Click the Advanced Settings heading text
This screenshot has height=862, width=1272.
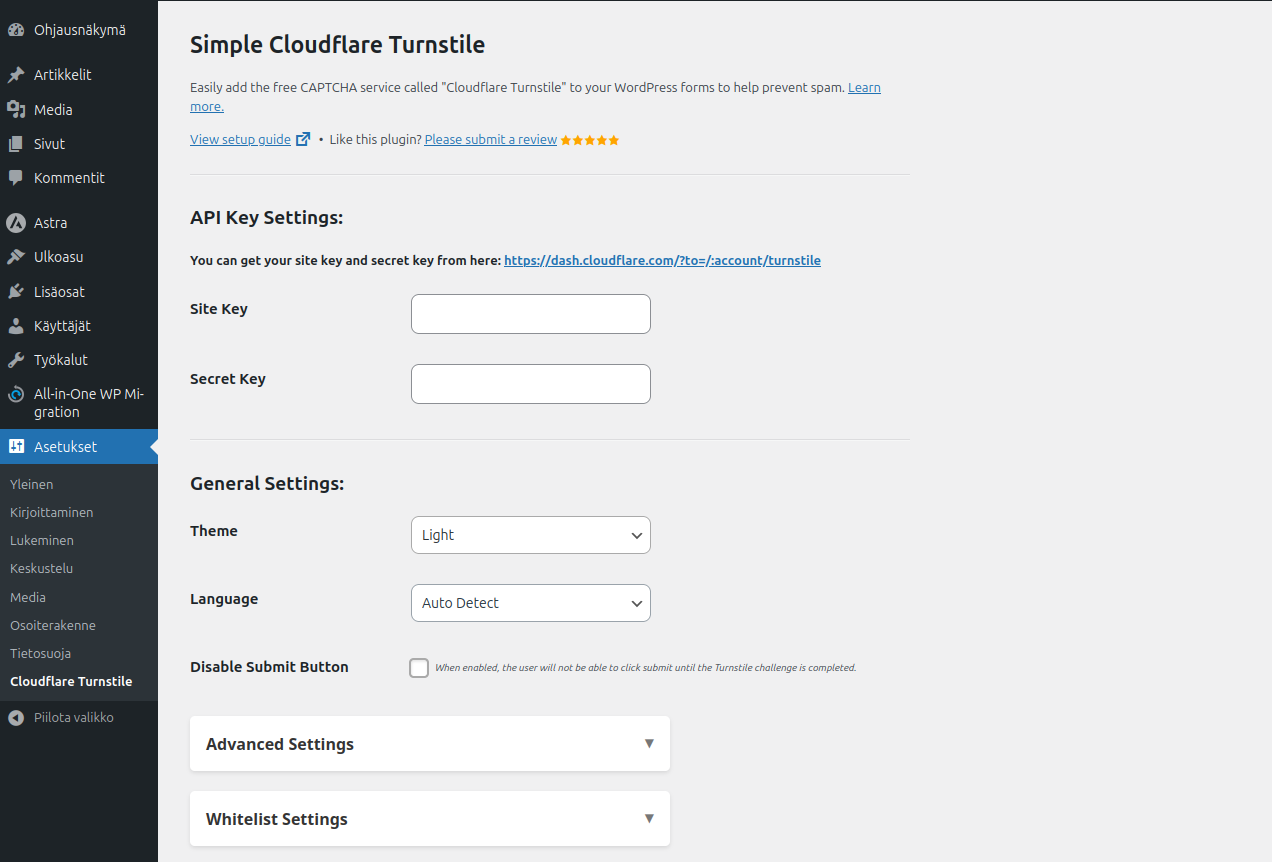click(280, 744)
